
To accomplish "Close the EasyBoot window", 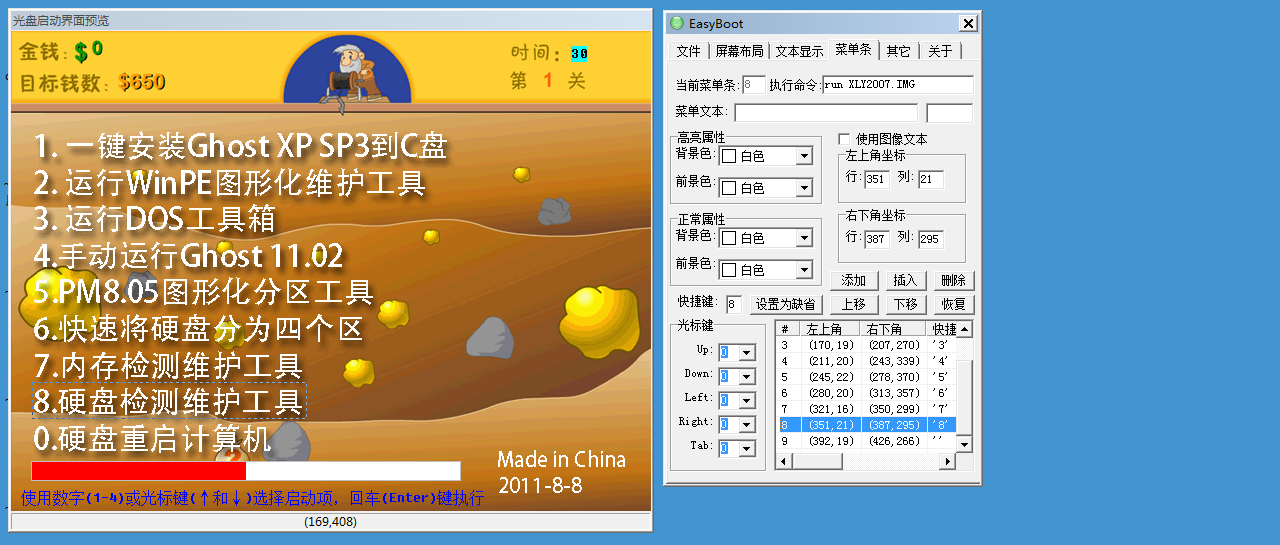I will click(x=968, y=23).
